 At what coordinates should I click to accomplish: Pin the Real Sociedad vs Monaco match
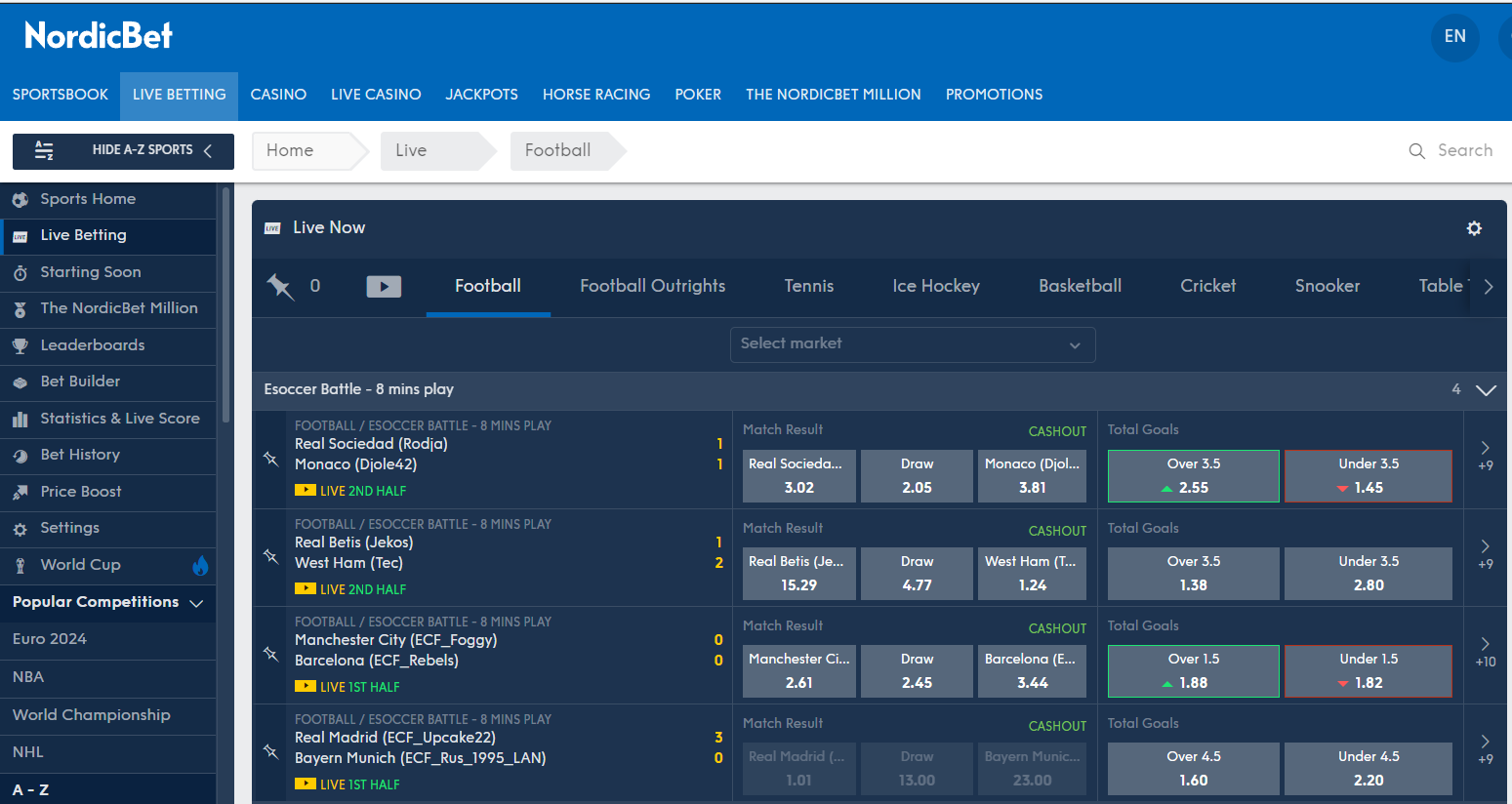[270, 459]
